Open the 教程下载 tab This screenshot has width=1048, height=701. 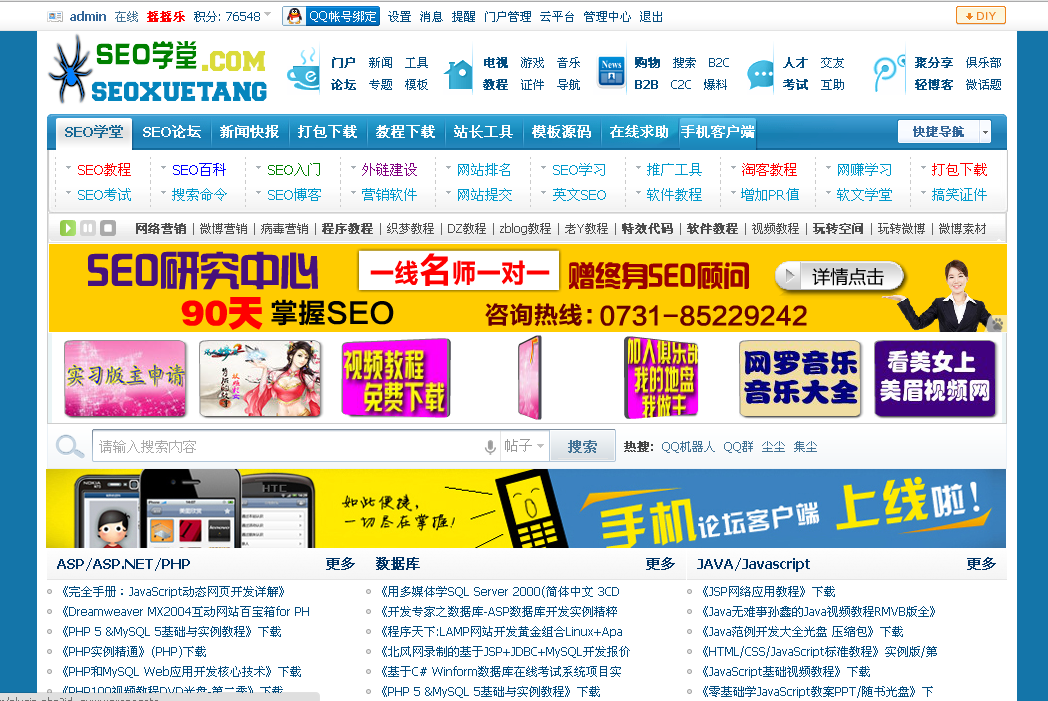405,132
